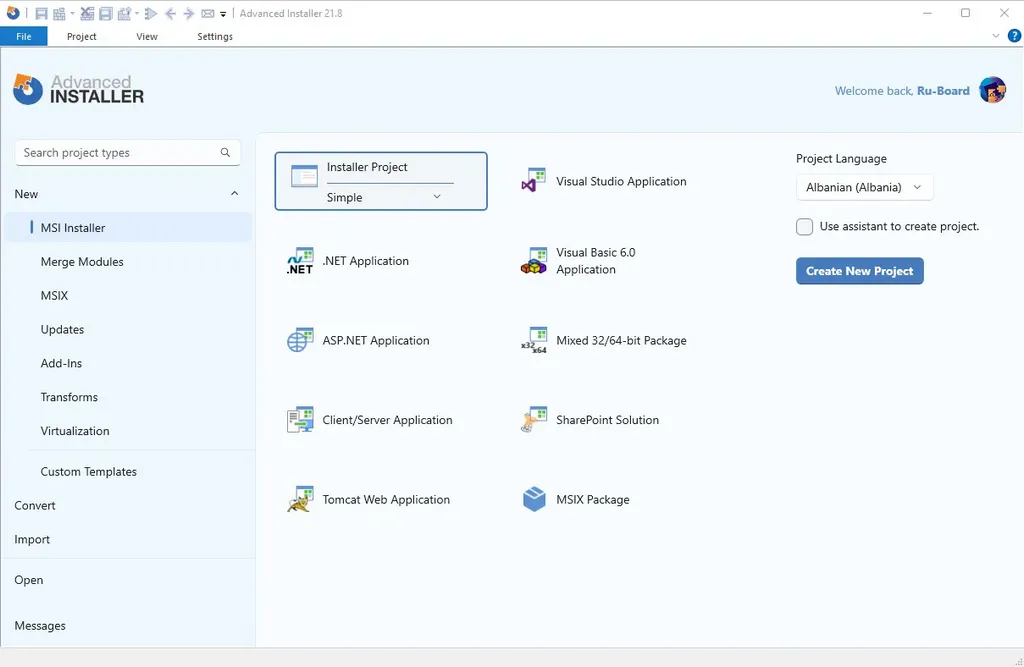
Task: Select MSI Installer in the sidebar
Action: [129, 227]
